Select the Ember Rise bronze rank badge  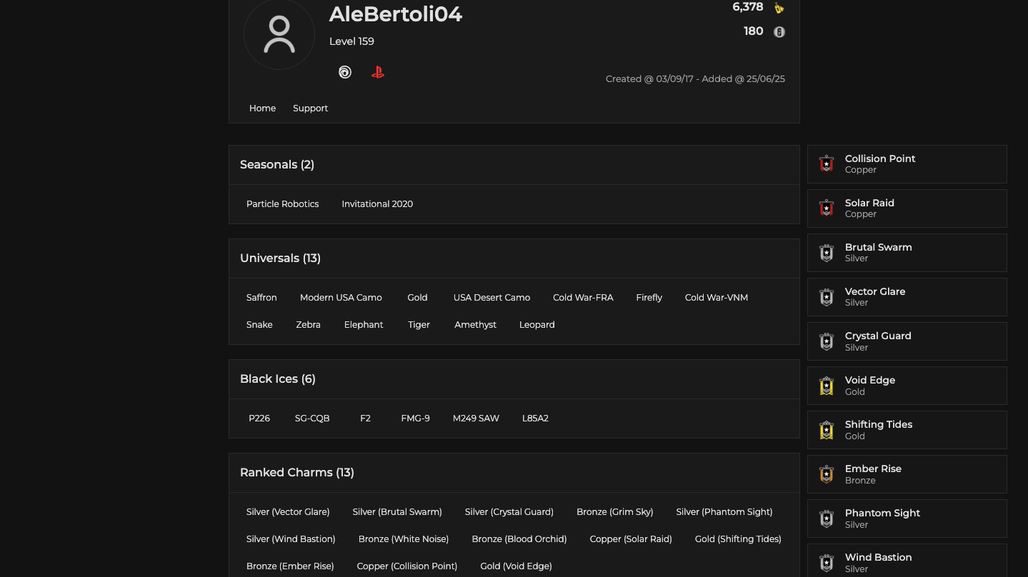(x=826, y=474)
